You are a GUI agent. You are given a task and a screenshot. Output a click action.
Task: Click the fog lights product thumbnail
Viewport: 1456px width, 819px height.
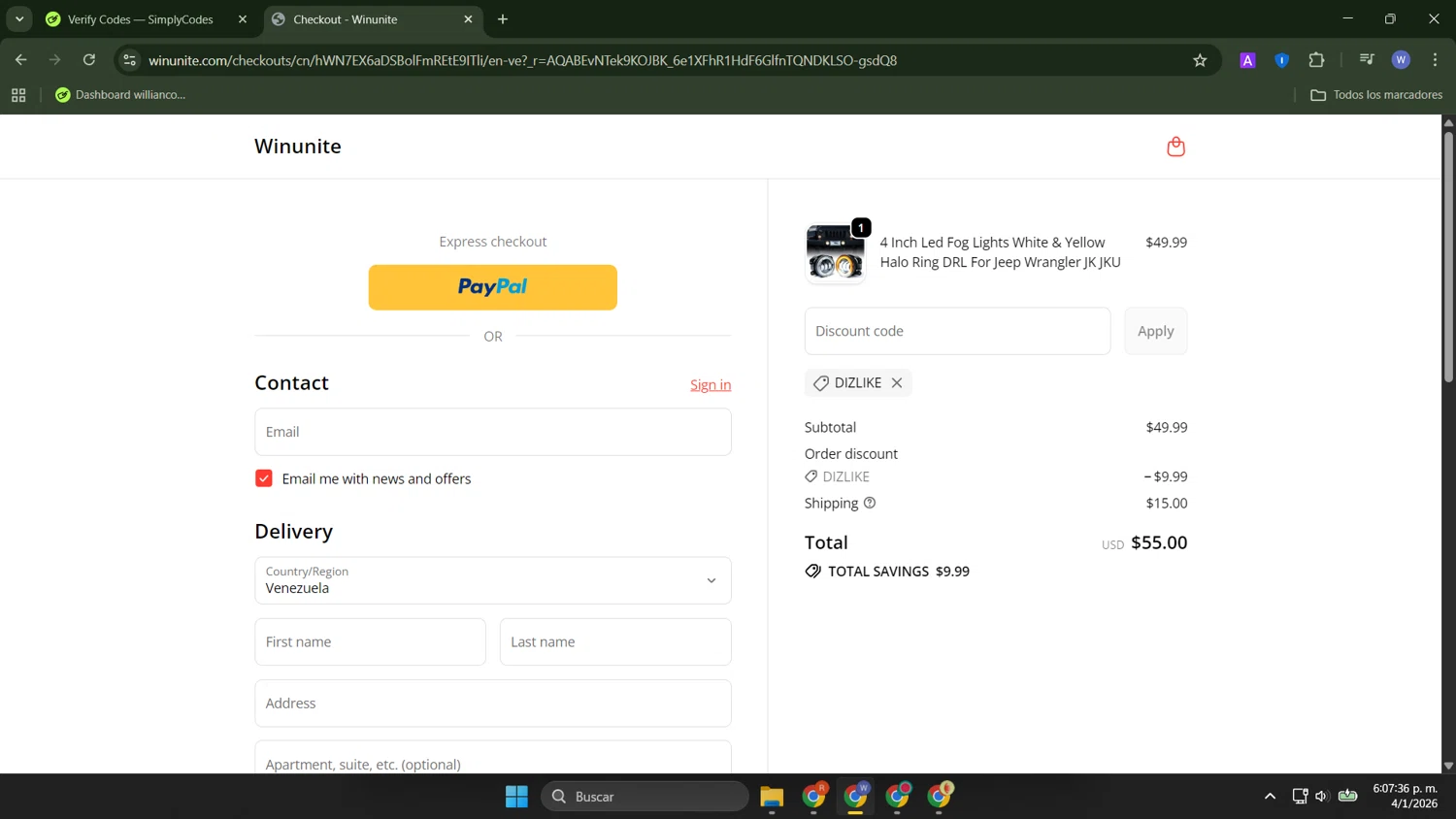click(x=835, y=253)
